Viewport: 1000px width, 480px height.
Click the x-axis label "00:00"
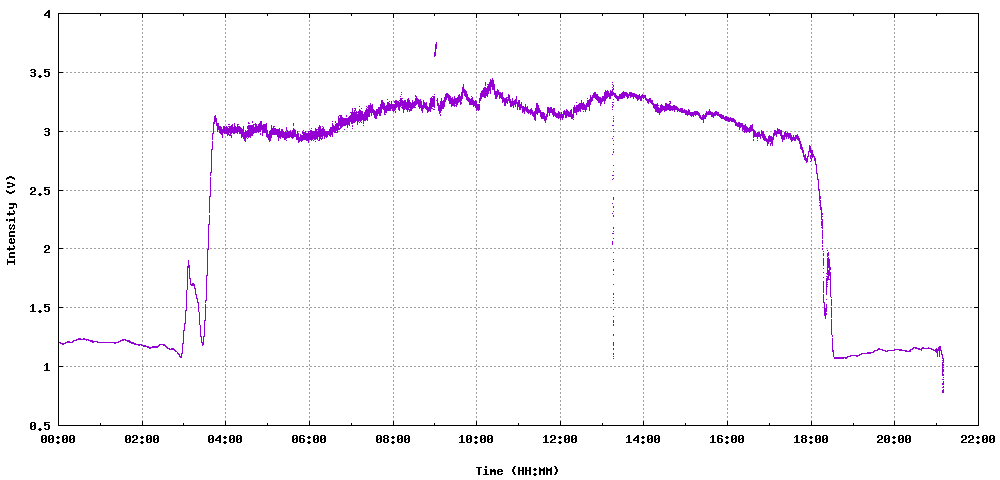pyautogui.click(x=58, y=440)
